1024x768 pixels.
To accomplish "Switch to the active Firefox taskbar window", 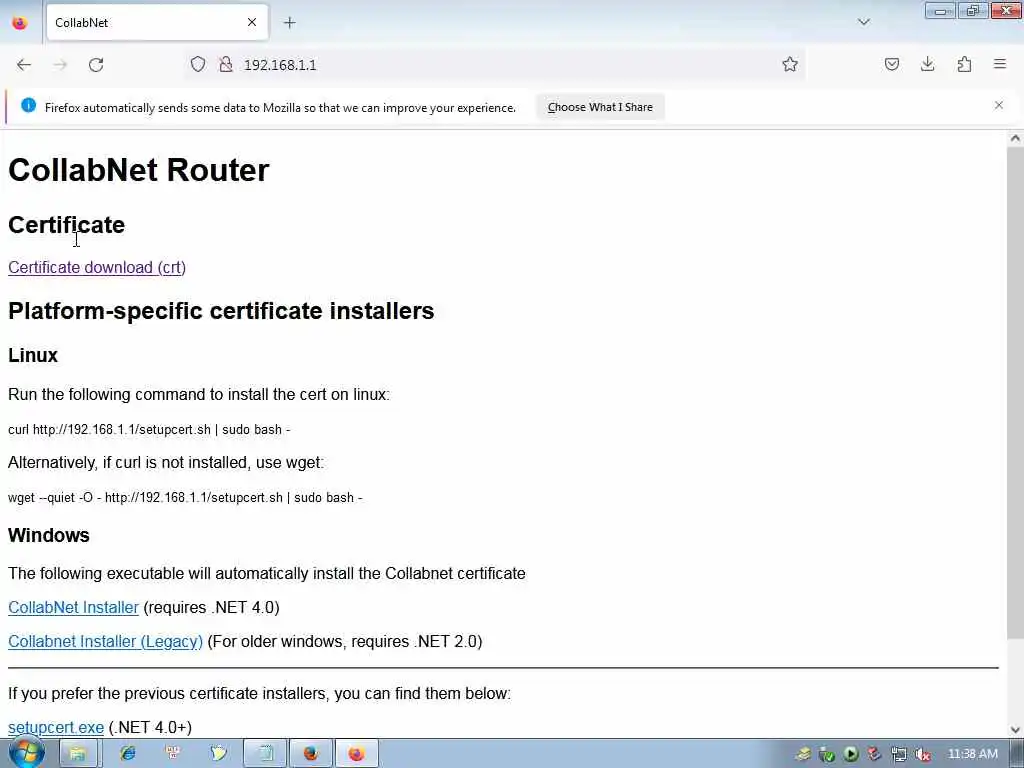I will click(357, 754).
